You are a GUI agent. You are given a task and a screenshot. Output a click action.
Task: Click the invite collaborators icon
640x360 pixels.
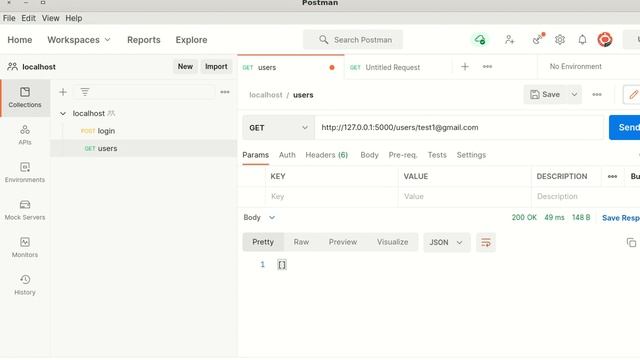509,40
